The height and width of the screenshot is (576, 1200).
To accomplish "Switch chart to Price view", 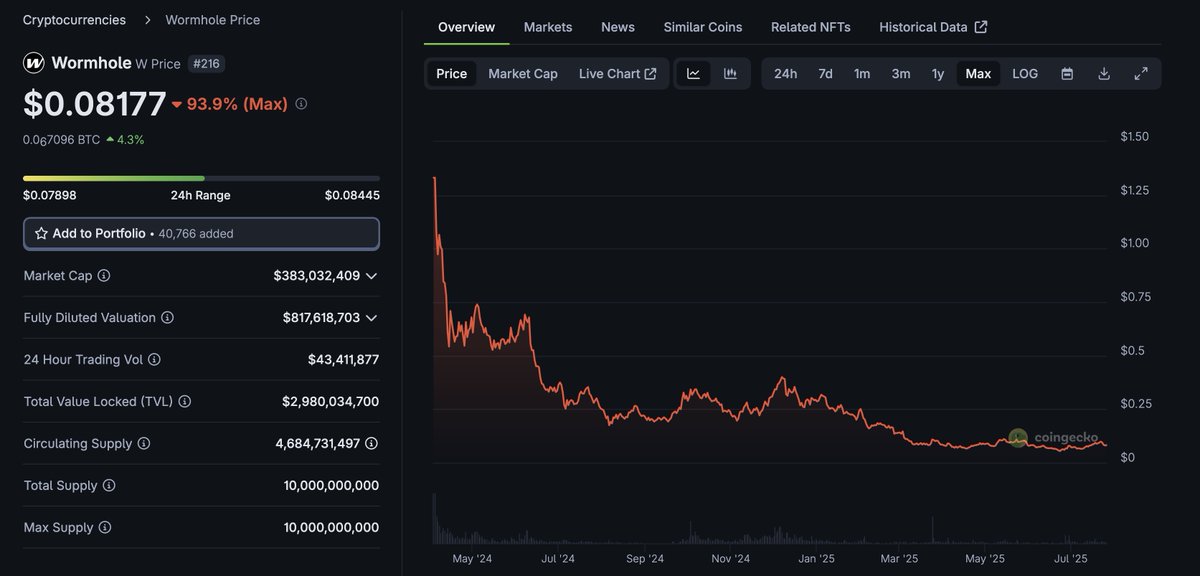I will pos(452,73).
